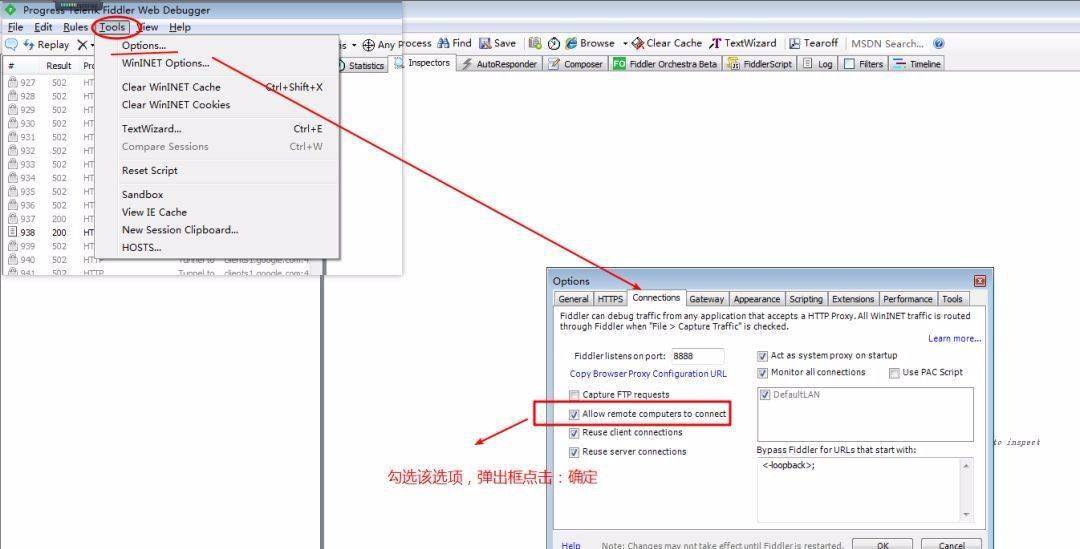Image resolution: width=1080 pixels, height=549 pixels.
Task: Click the Fiddler listens on port field
Action: click(698, 356)
